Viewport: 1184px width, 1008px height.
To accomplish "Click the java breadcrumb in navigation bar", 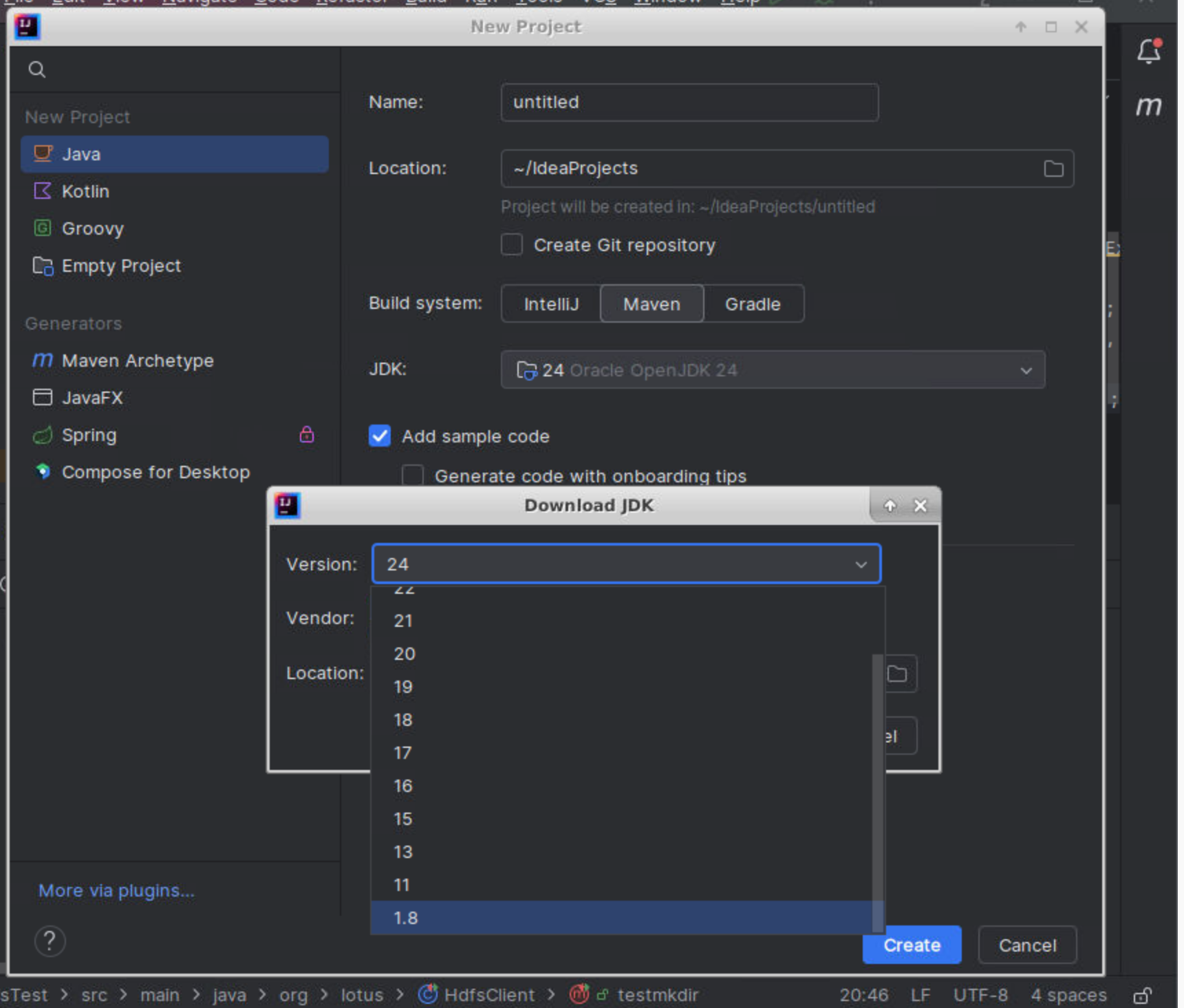I will pyautogui.click(x=229, y=995).
